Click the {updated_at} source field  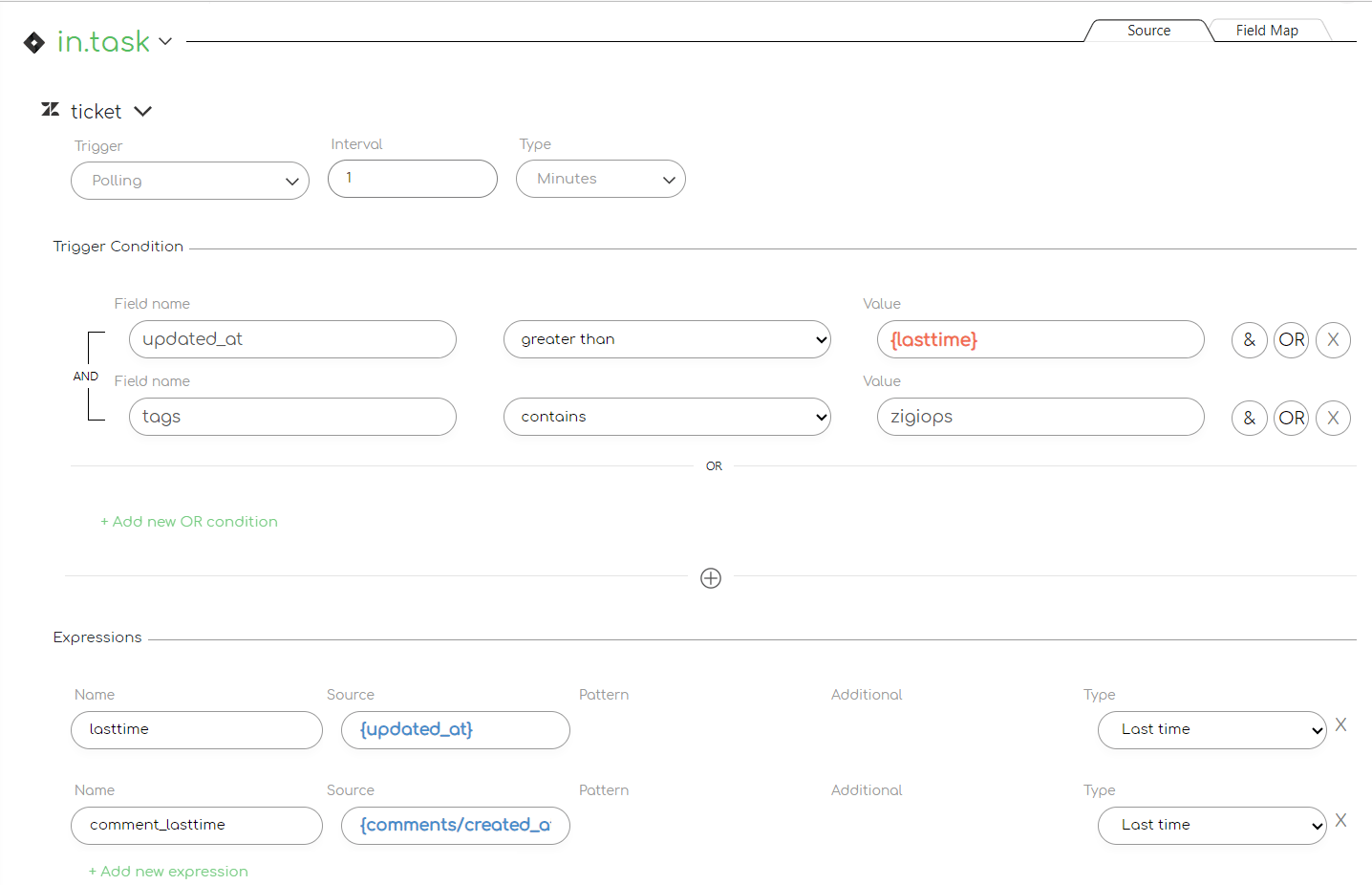(456, 730)
